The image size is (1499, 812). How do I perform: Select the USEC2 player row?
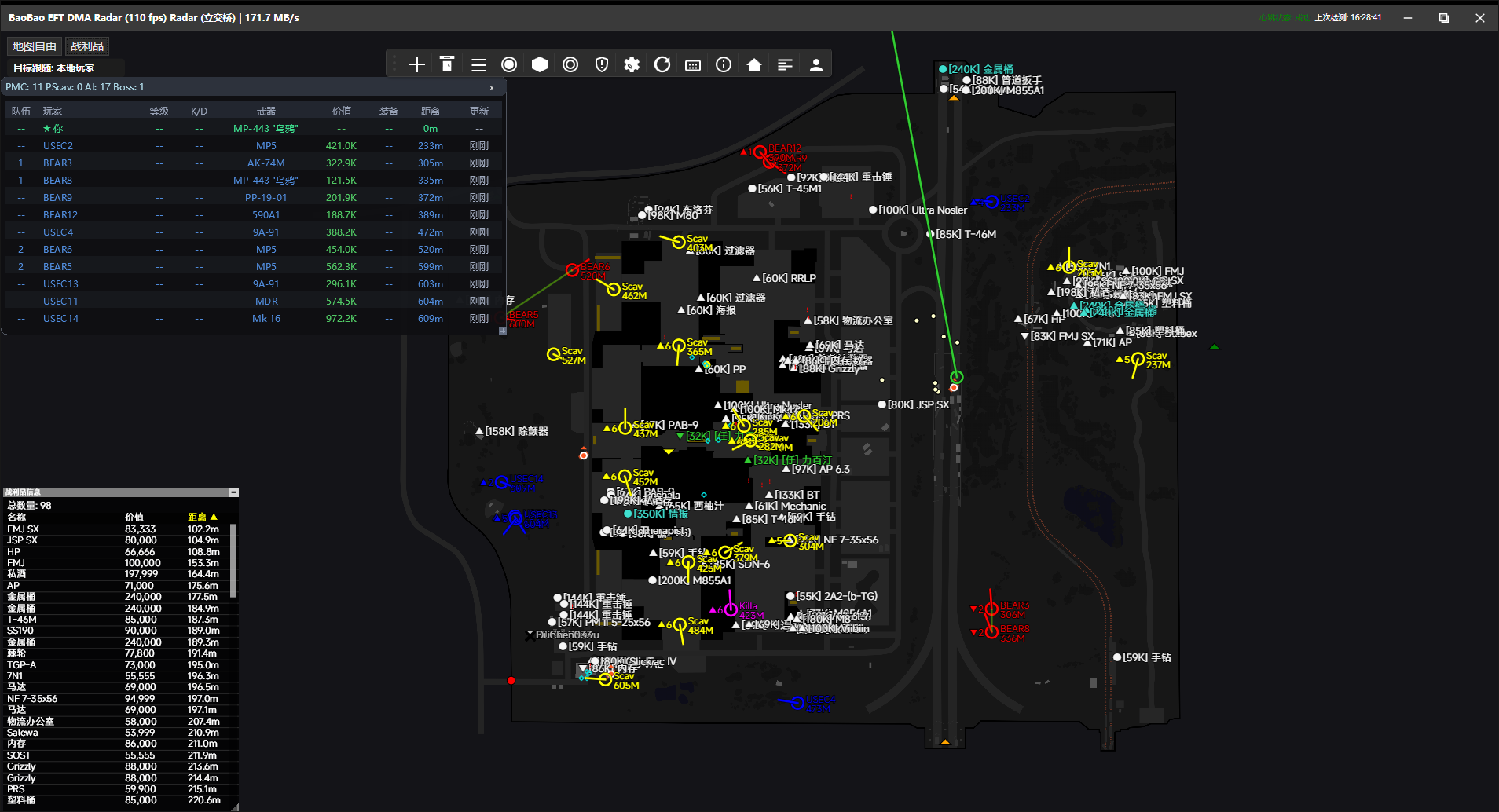253,146
